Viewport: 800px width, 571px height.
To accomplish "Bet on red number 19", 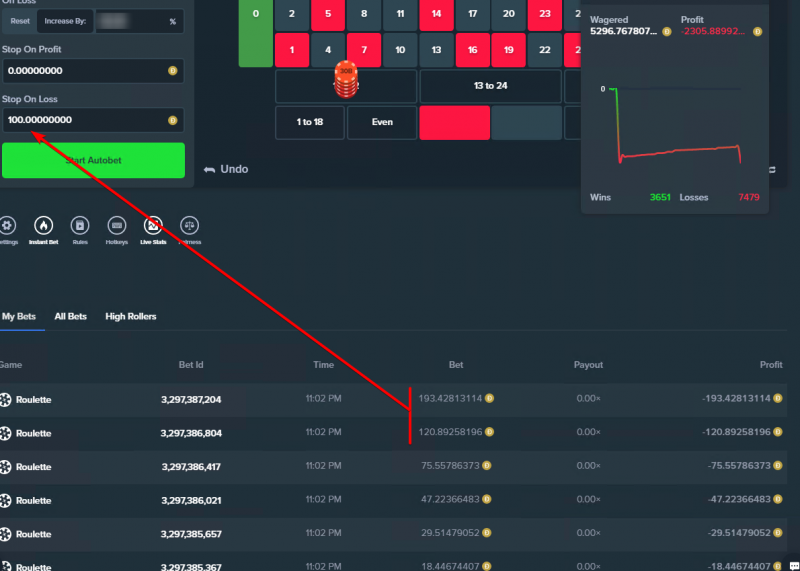I will point(509,50).
